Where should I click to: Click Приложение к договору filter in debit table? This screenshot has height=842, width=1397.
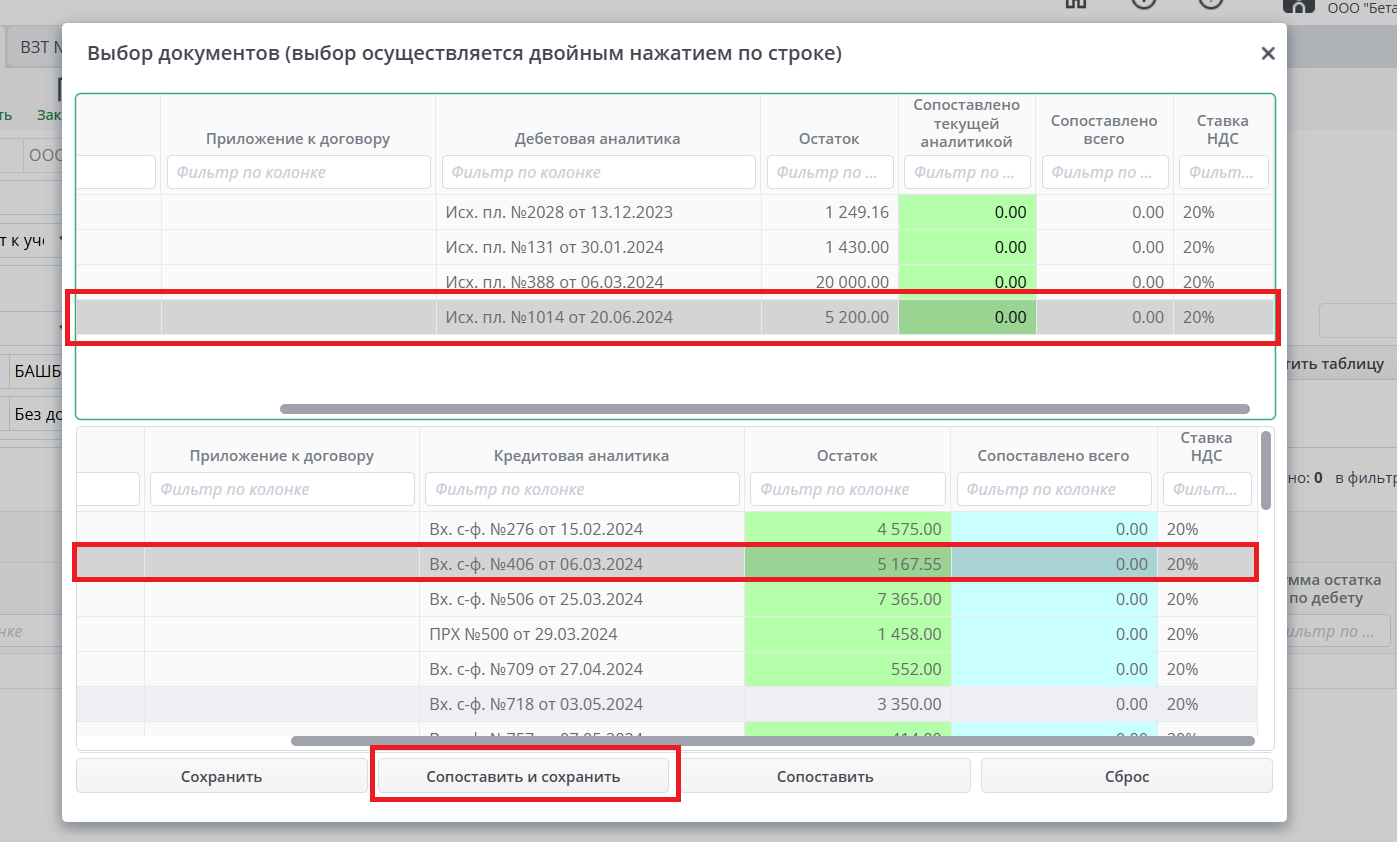[x=298, y=172]
